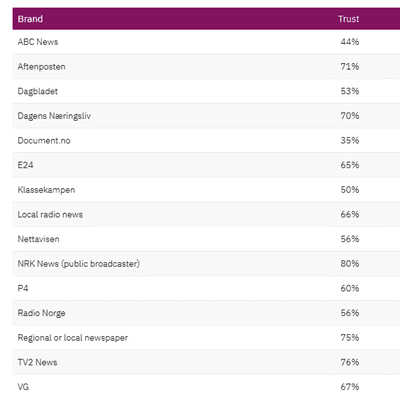Click the Brand column header
The width and height of the screenshot is (400, 400).
point(30,19)
